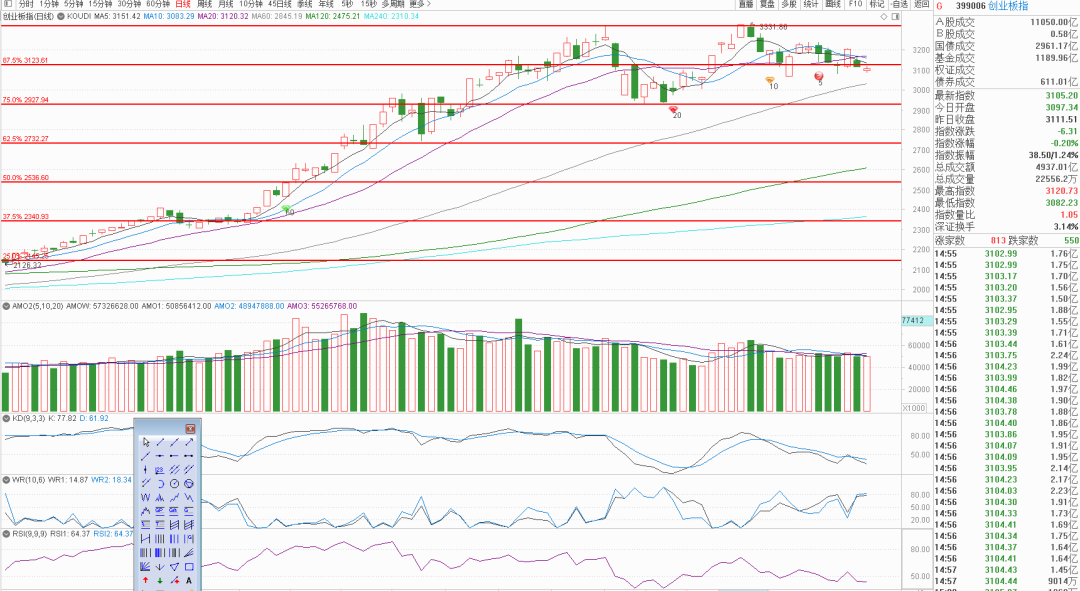The image size is (1080, 591).
Task: Switch chart to 15分钟 period
Action: [101, 4]
